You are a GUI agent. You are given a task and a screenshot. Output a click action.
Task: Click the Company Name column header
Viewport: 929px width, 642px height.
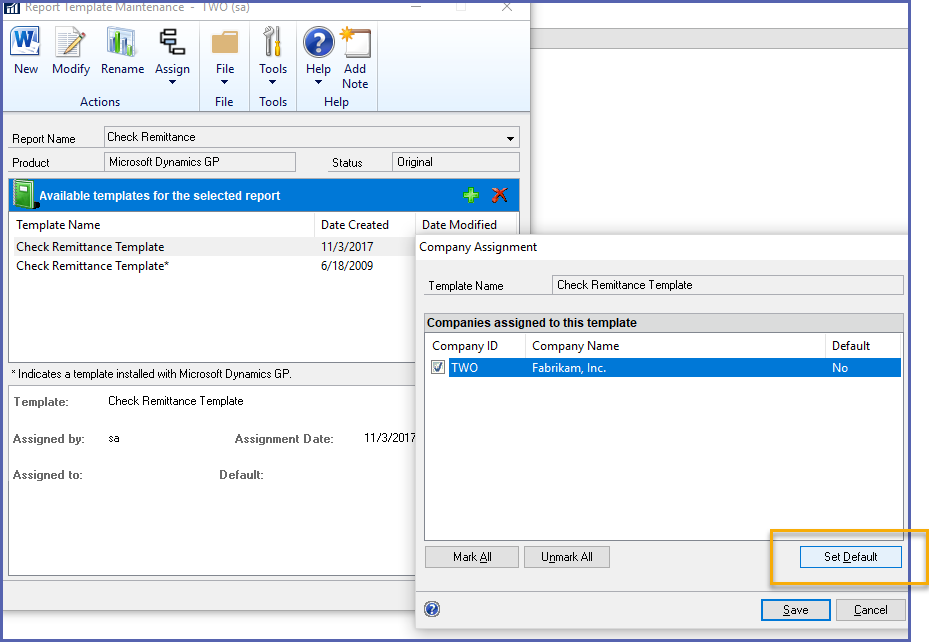pos(675,346)
